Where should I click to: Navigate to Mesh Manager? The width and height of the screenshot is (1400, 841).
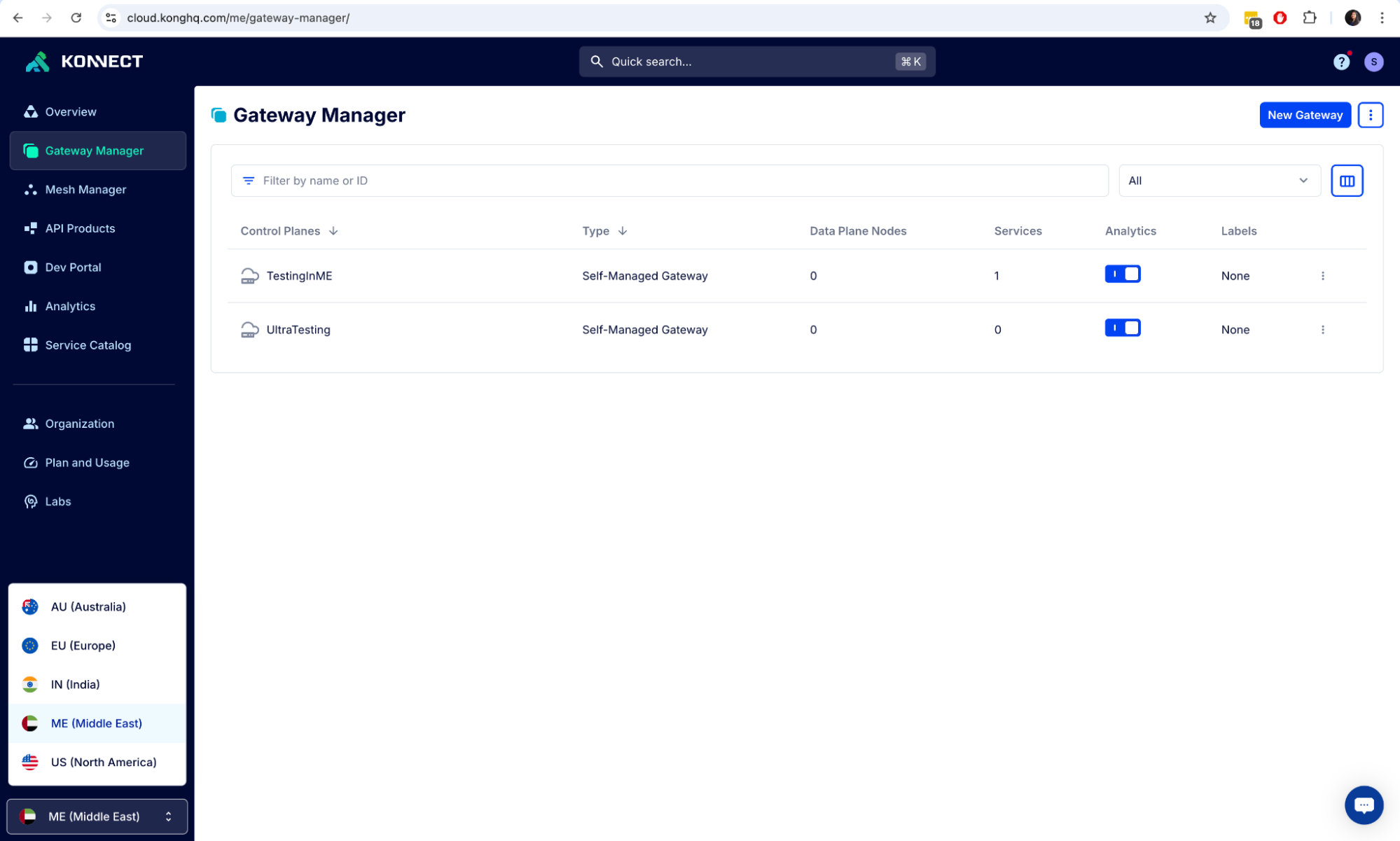pyautogui.click(x=85, y=190)
